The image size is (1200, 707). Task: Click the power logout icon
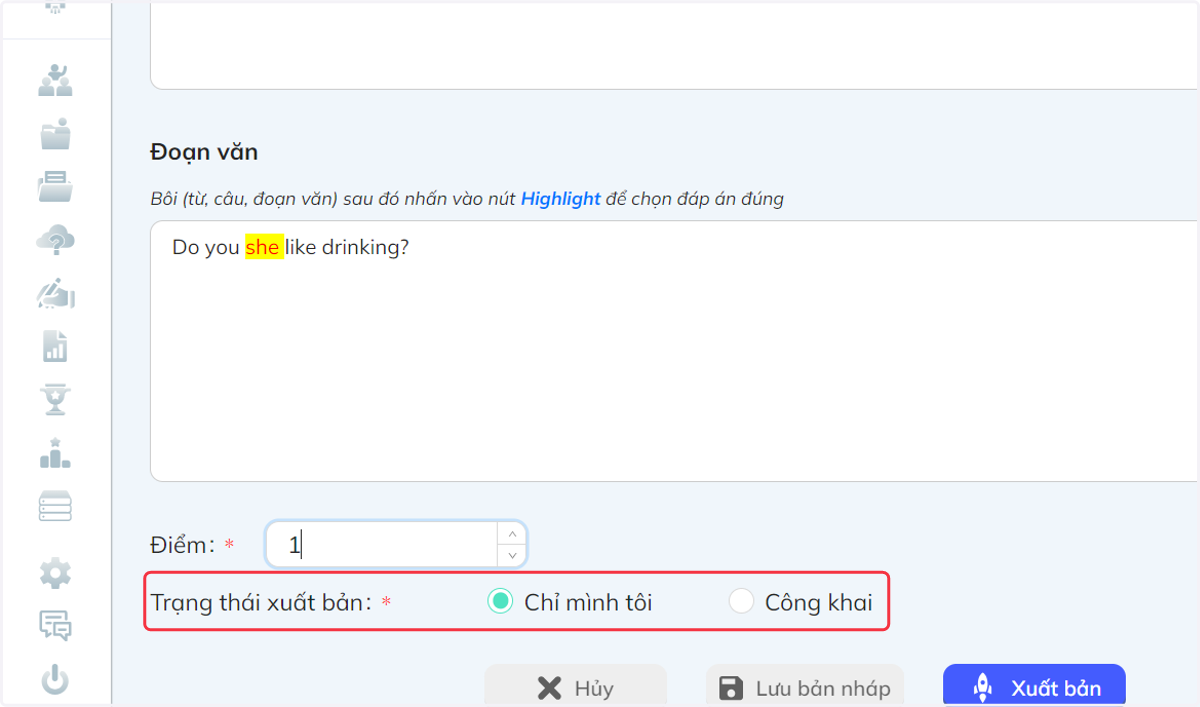click(55, 681)
